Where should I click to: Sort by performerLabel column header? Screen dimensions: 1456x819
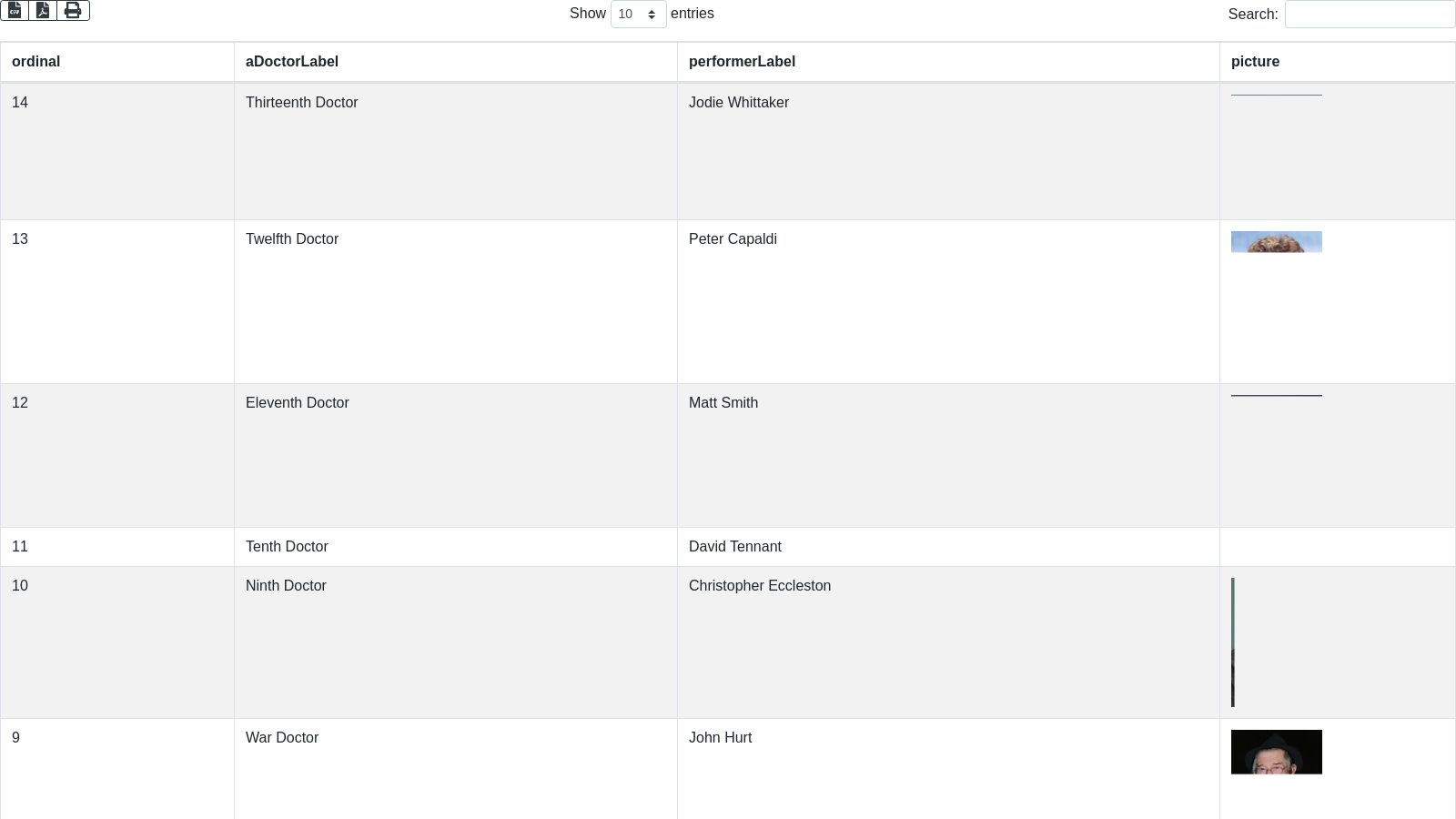pyautogui.click(x=742, y=62)
